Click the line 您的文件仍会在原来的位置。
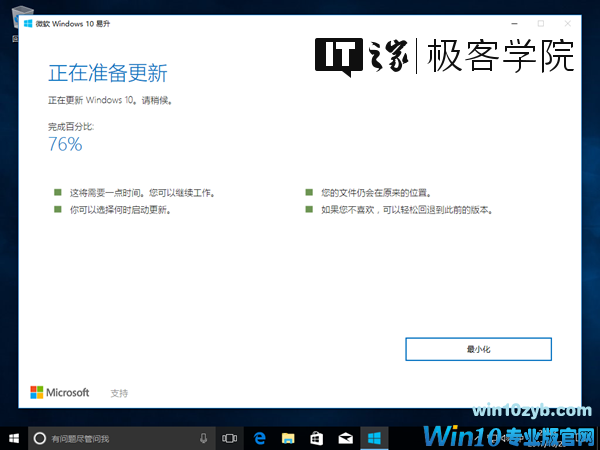Viewport: 600px width, 450px height. (376, 192)
